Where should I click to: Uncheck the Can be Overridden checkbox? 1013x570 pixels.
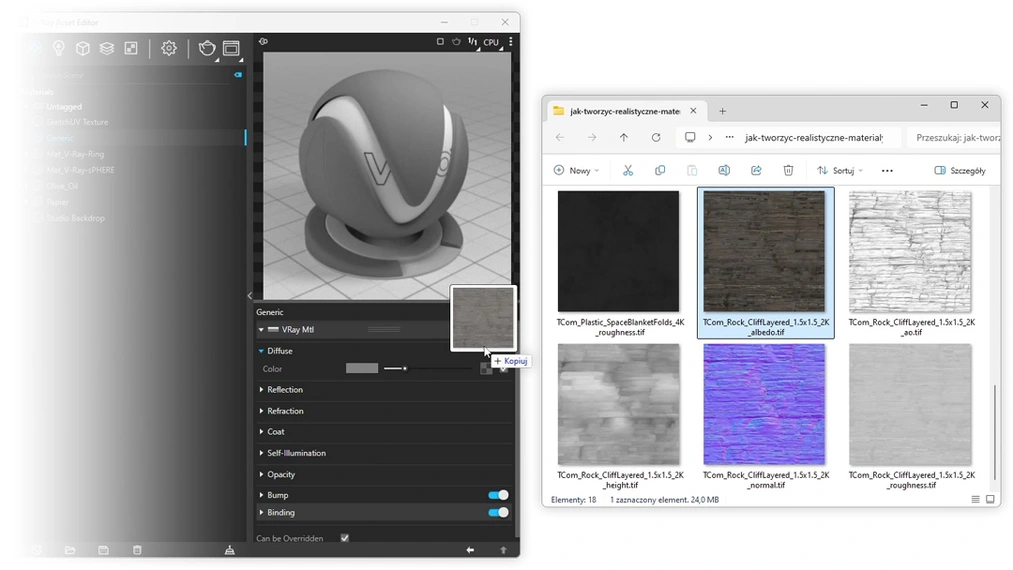pyautogui.click(x=345, y=538)
